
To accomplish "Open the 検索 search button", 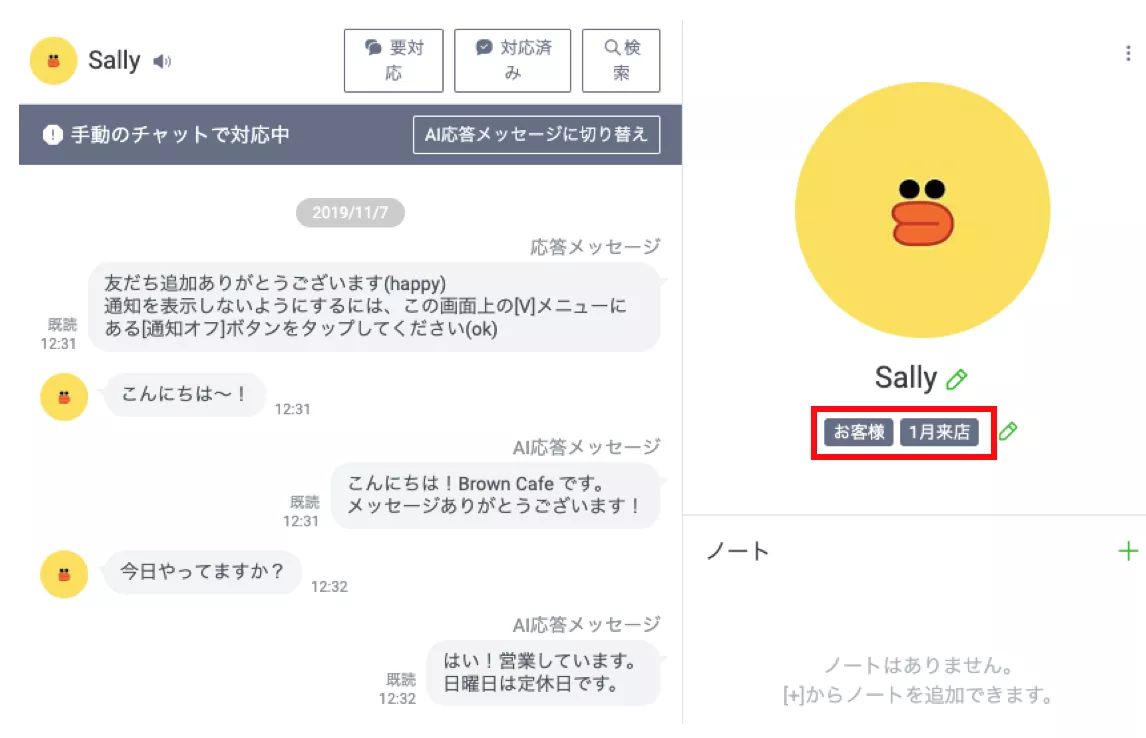I will [621, 61].
